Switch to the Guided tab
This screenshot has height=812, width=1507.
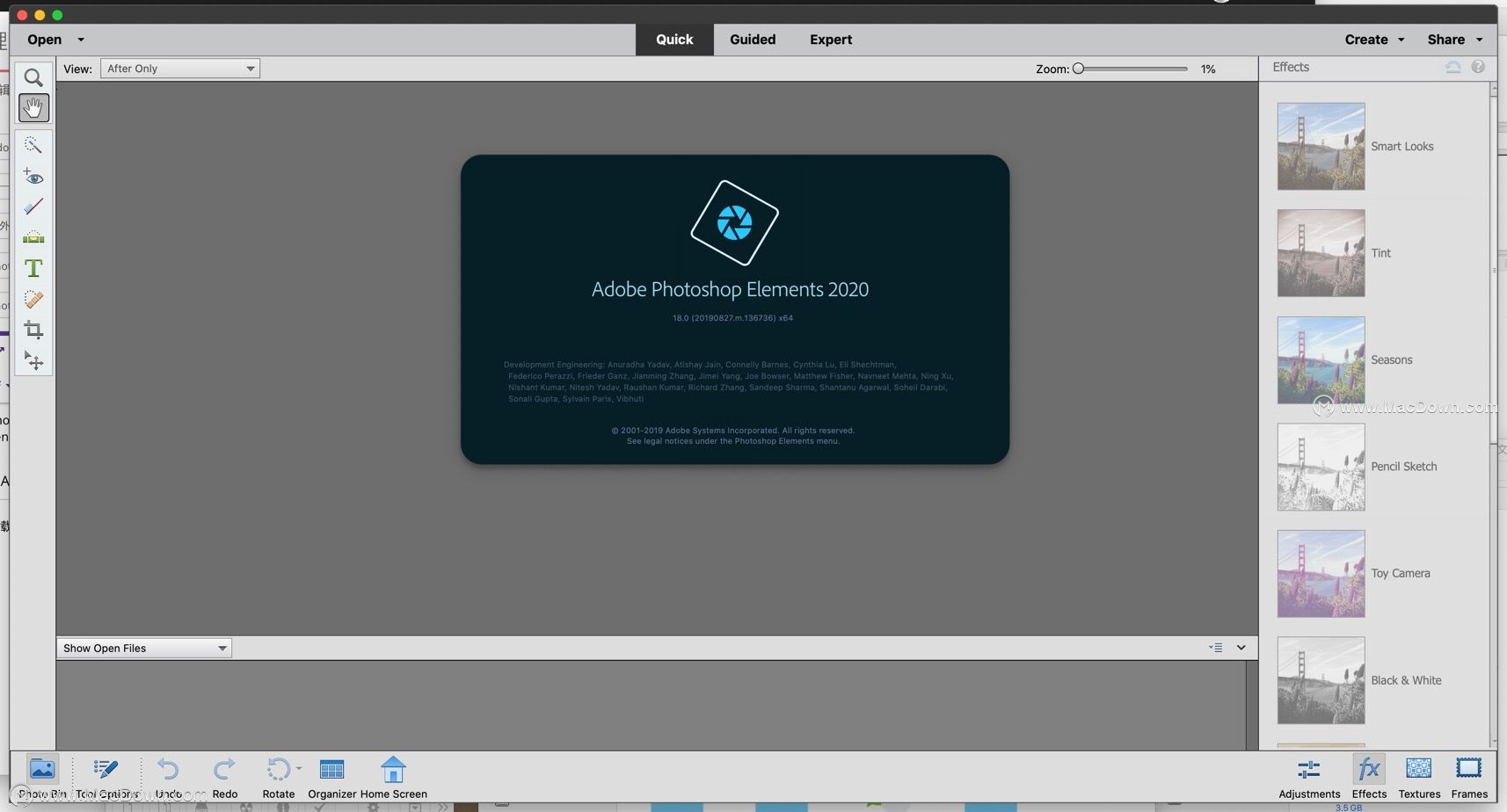click(x=753, y=40)
